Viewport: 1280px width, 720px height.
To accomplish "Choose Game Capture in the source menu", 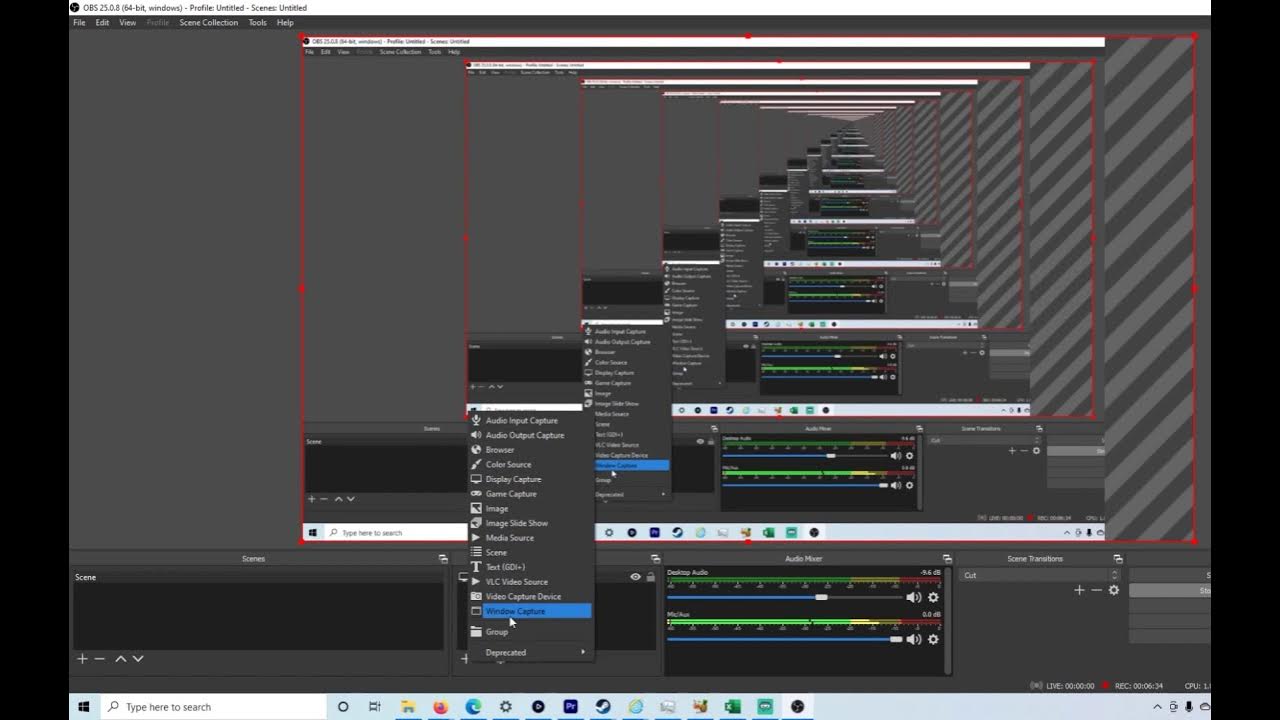I will click(x=529, y=494).
